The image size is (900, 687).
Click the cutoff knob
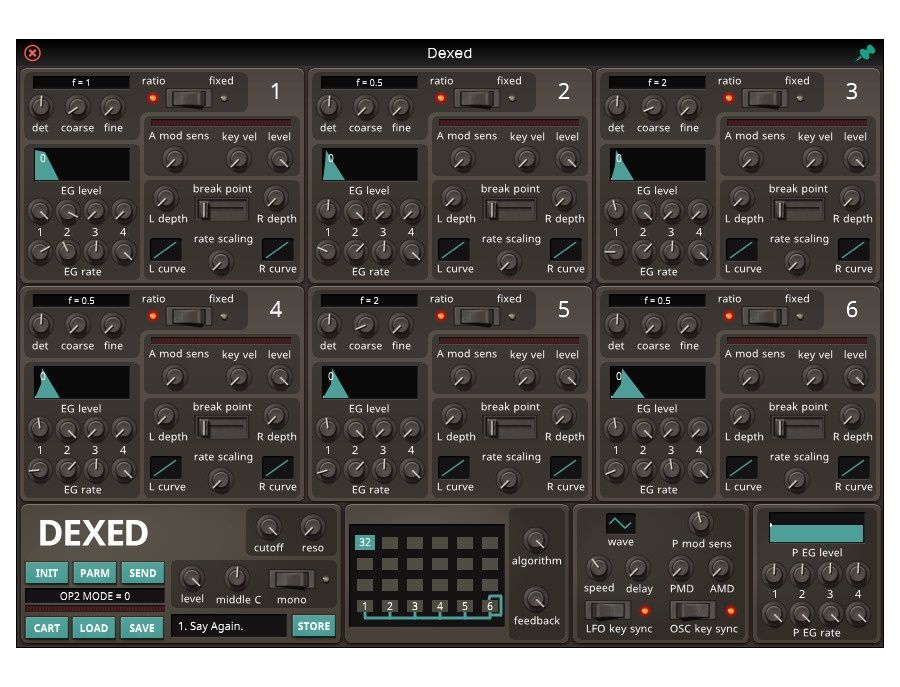pos(268,526)
